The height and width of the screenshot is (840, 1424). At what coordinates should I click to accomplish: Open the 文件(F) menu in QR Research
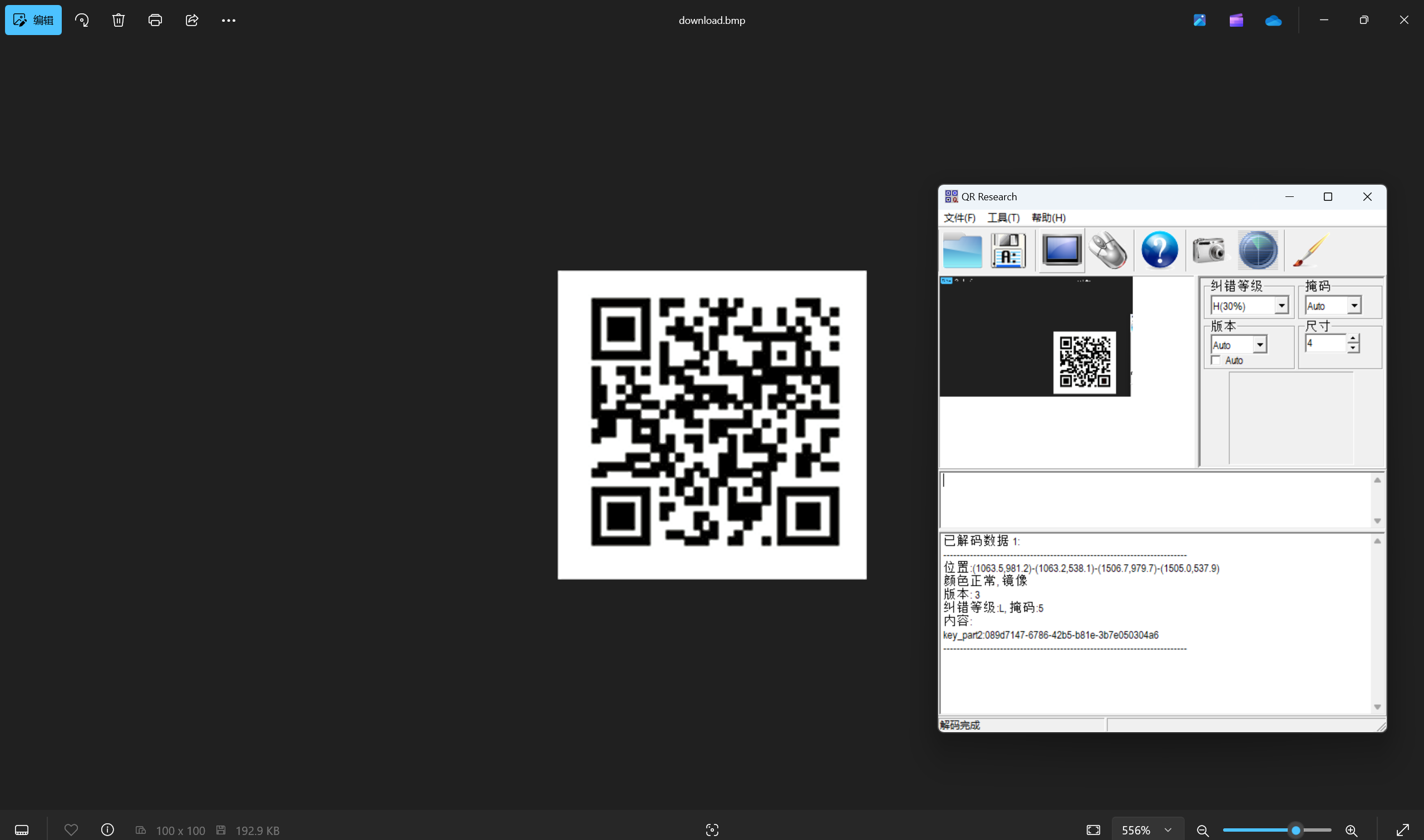(x=959, y=218)
